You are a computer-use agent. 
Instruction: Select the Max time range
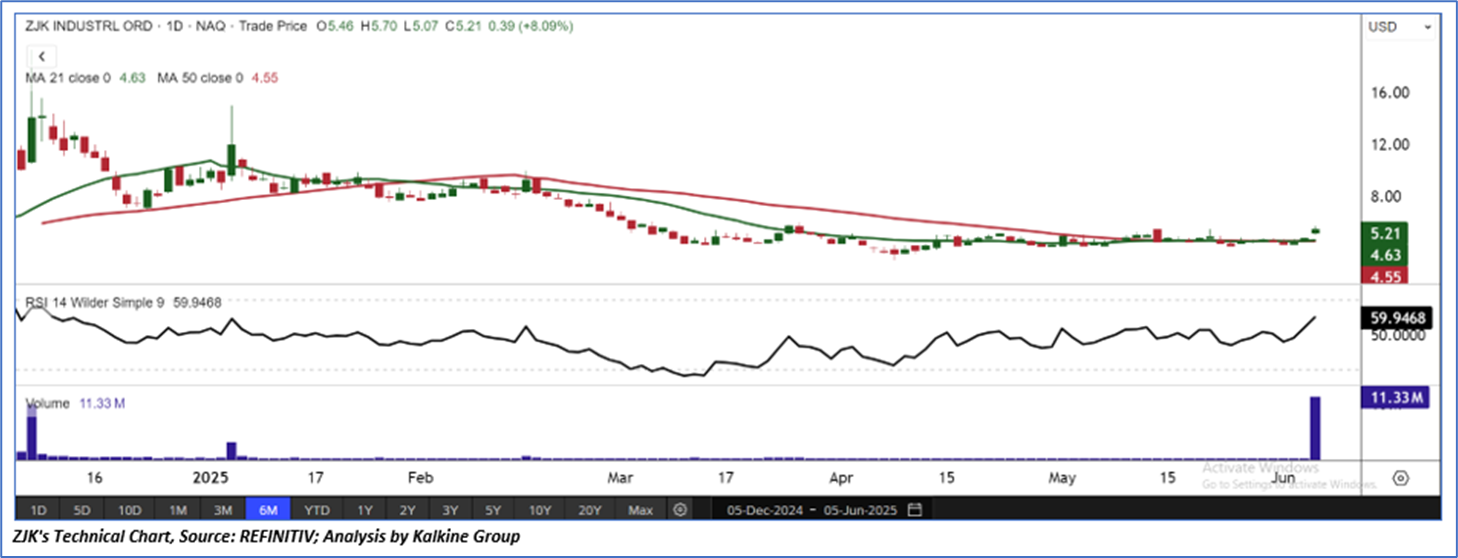(641, 510)
